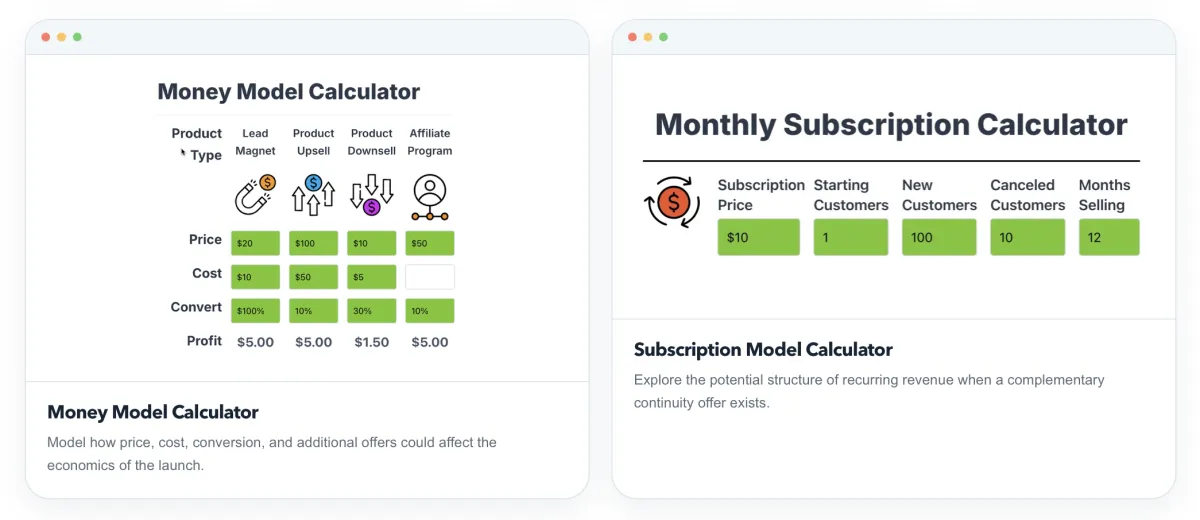The image size is (1200, 520).
Task: Select the Lead Magnet price field $20
Action: click(x=255, y=243)
